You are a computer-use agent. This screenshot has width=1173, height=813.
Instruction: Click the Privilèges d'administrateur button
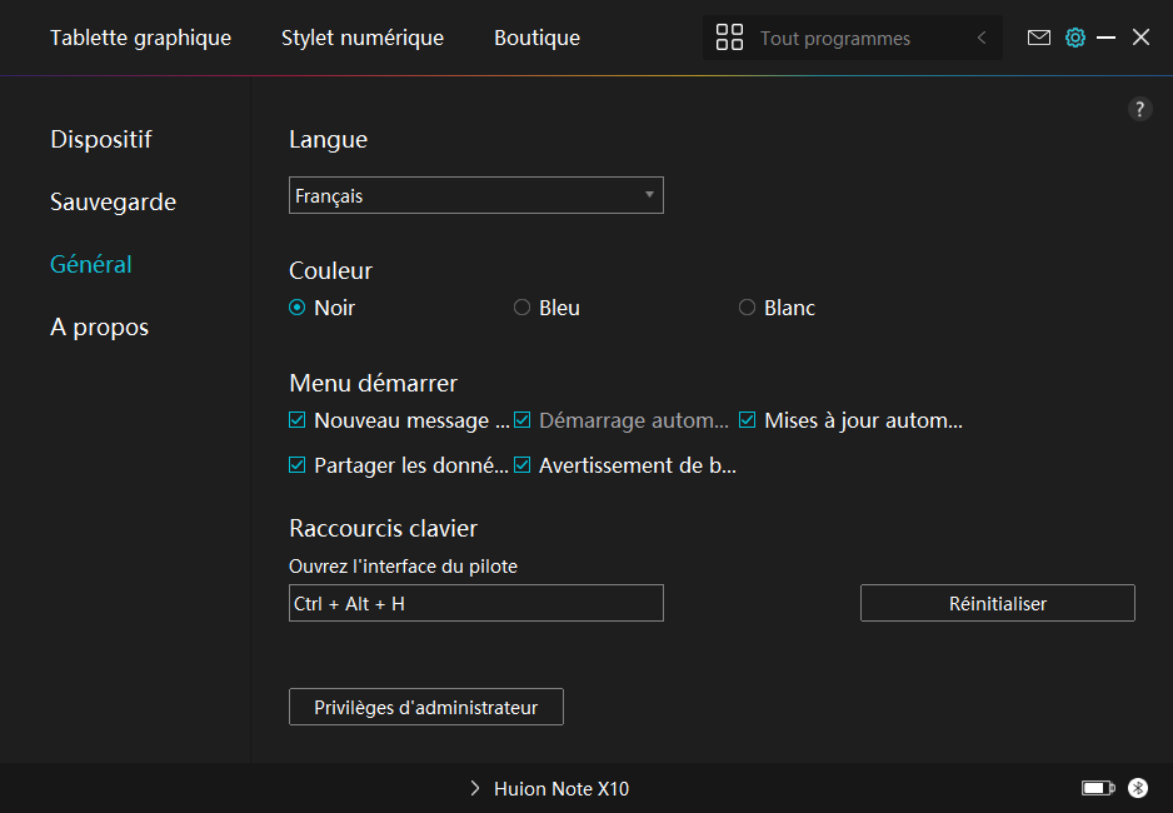pyautogui.click(x=426, y=707)
